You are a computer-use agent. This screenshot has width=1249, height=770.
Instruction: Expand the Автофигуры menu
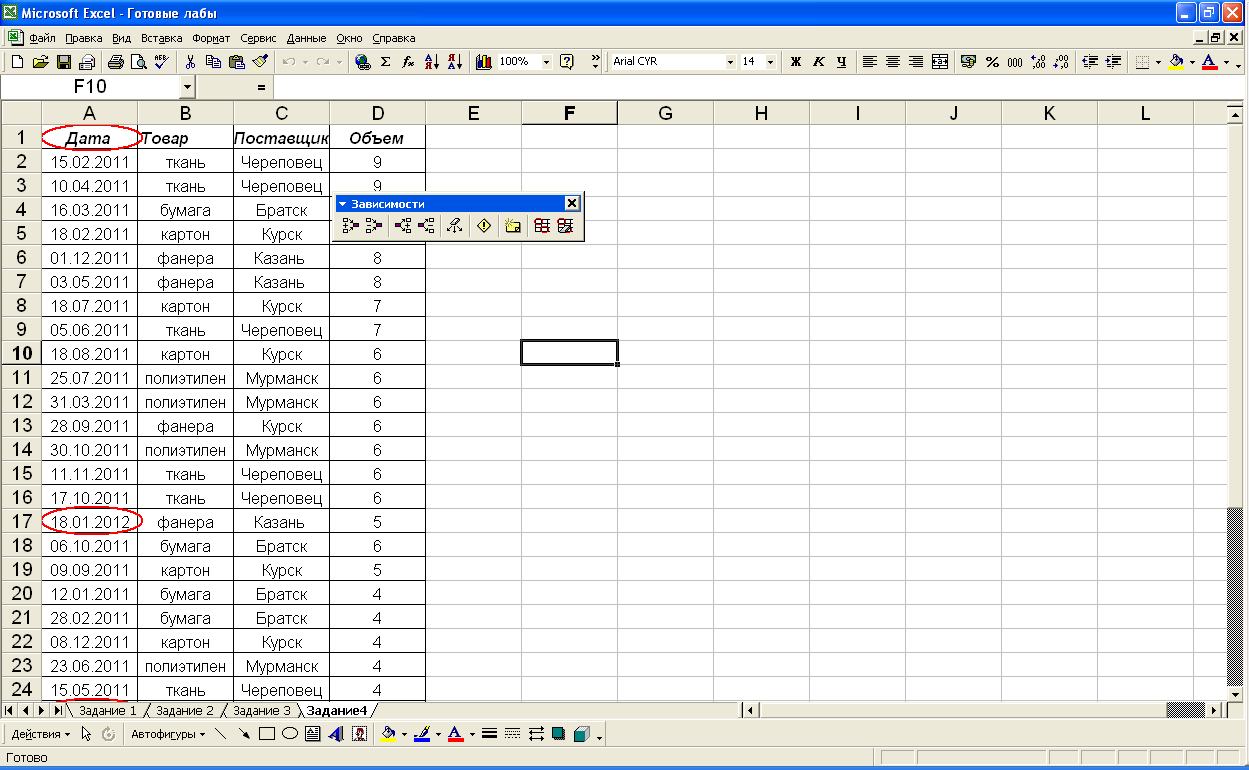click(167, 734)
